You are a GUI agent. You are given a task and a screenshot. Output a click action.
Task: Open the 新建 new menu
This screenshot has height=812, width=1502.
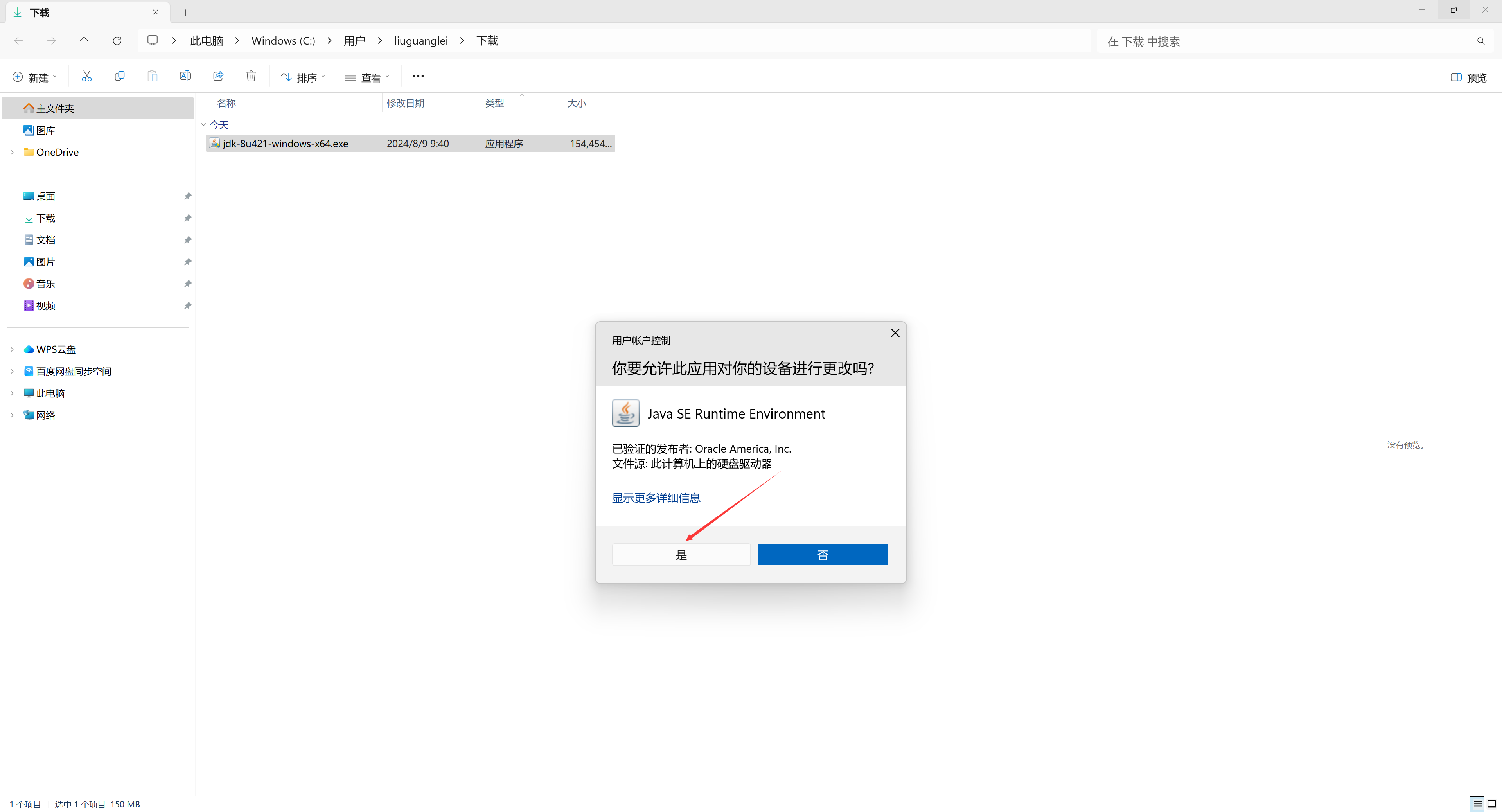34,77
